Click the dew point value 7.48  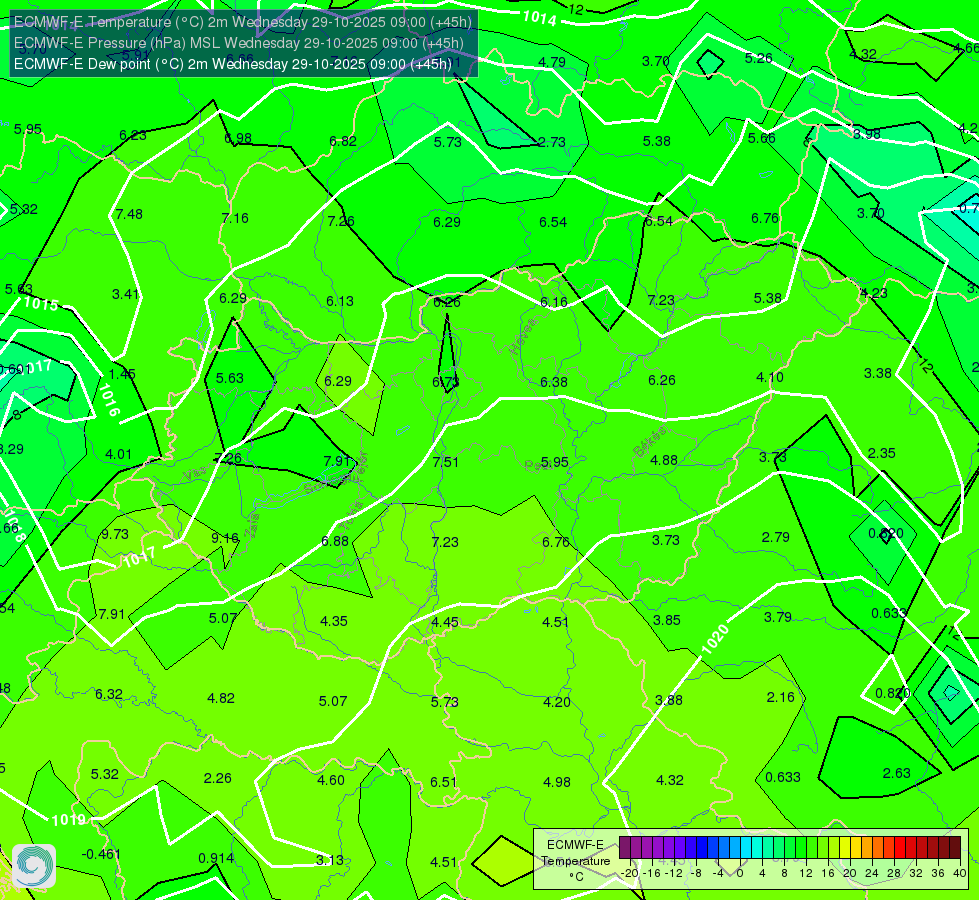129,214
